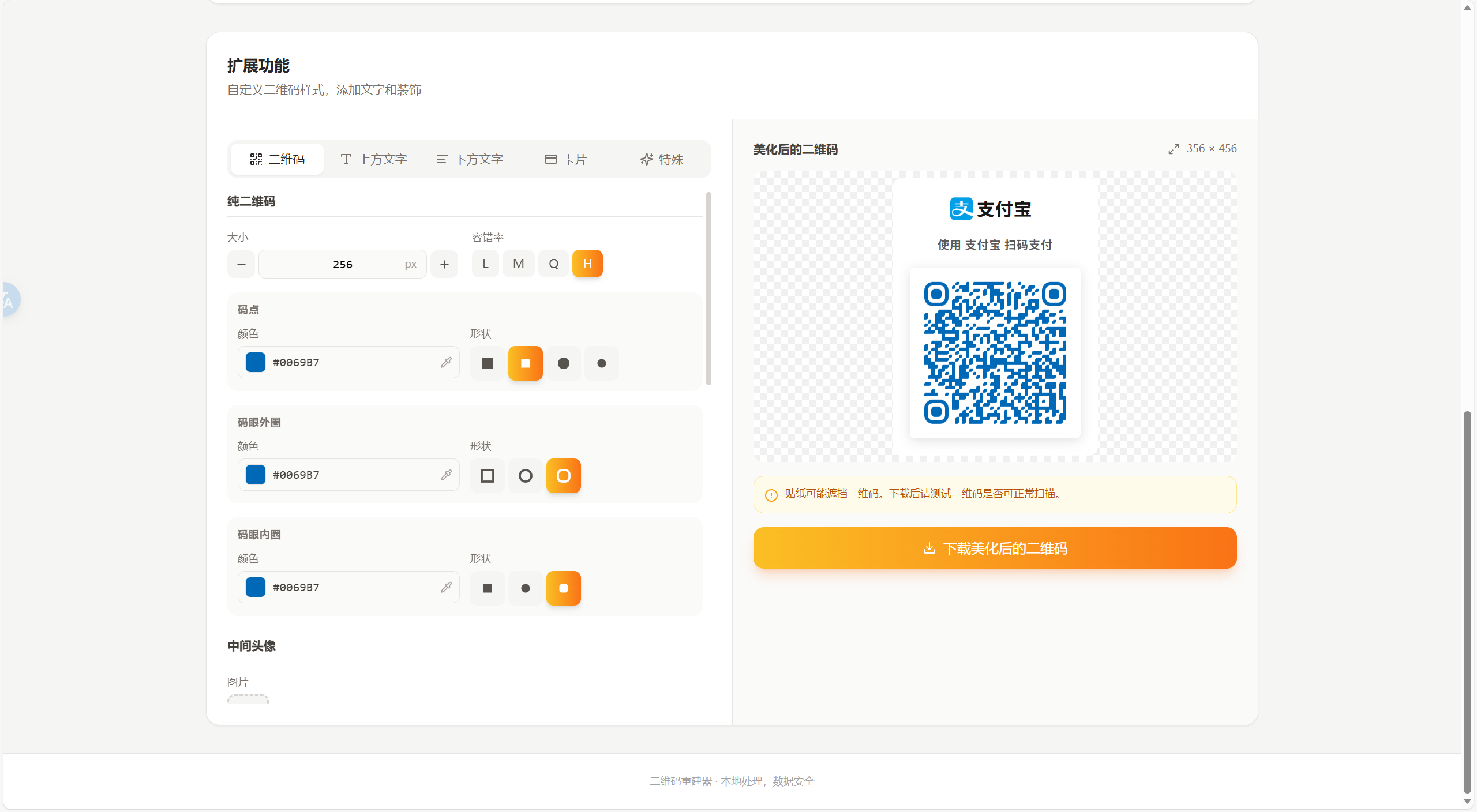Decrease QR size with minus button
This screenshot has width=1477, height=812.
[x=241, y=264]
